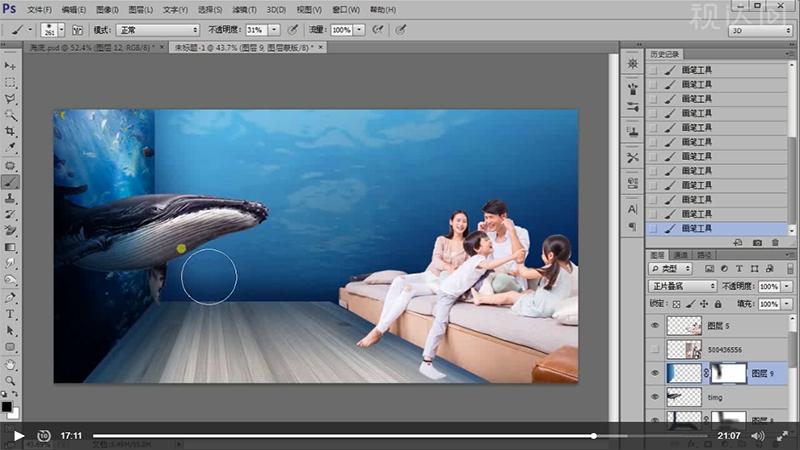Select the Gradient tool
The image size is (800, 450).
pyautogui.click(x=10, y=247)
